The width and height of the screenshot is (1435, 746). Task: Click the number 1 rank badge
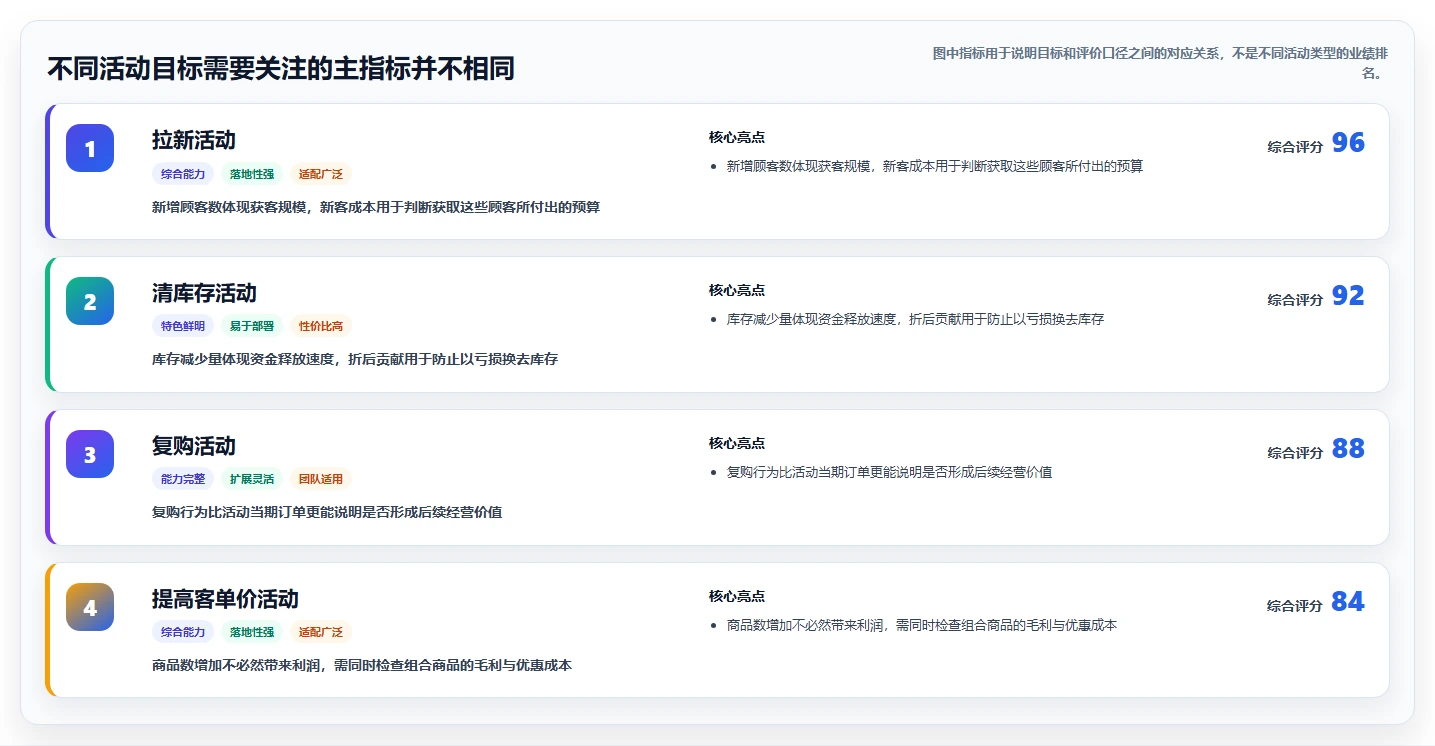90,148
